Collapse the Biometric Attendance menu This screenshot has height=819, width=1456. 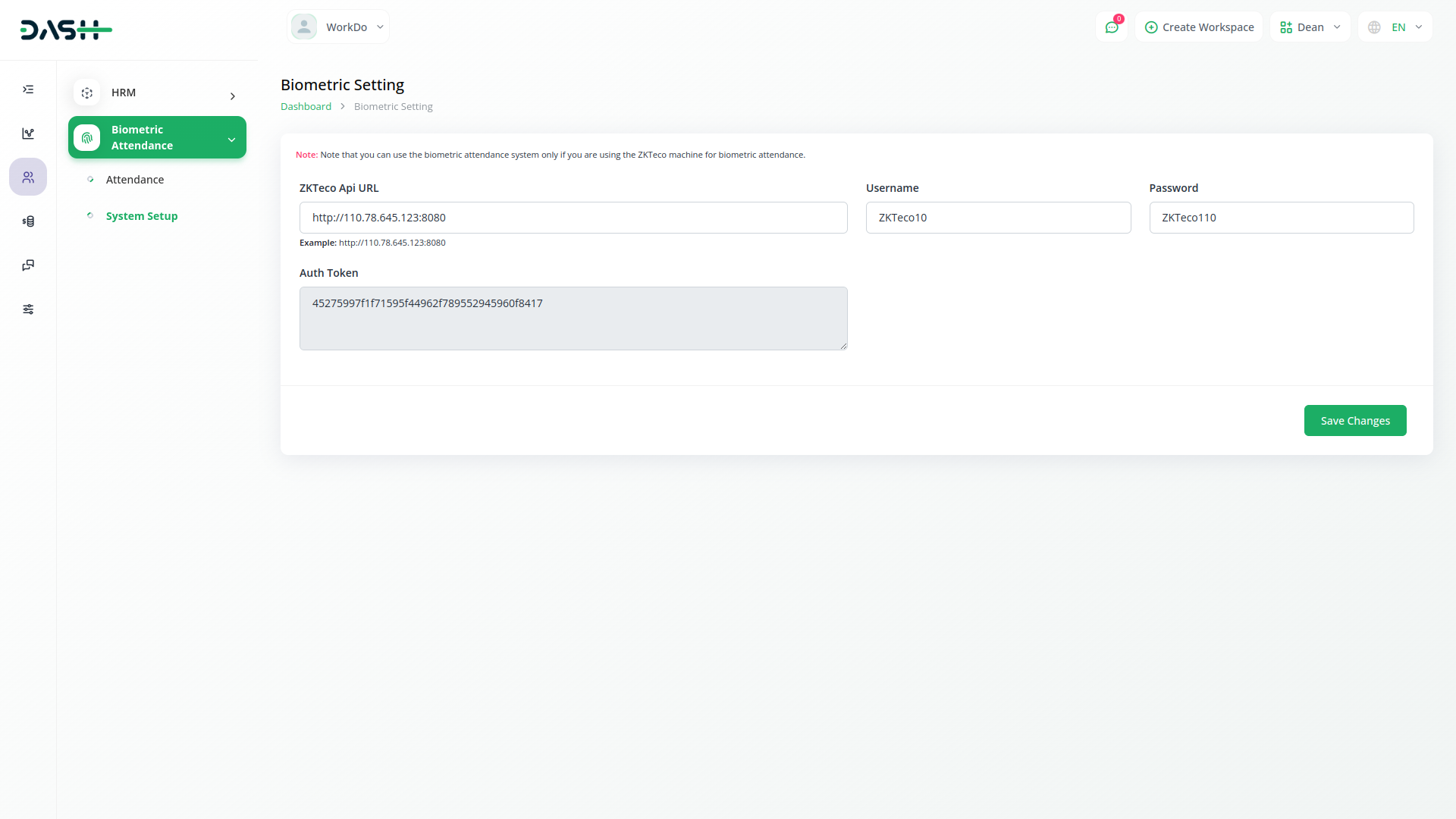coord(231,140)
